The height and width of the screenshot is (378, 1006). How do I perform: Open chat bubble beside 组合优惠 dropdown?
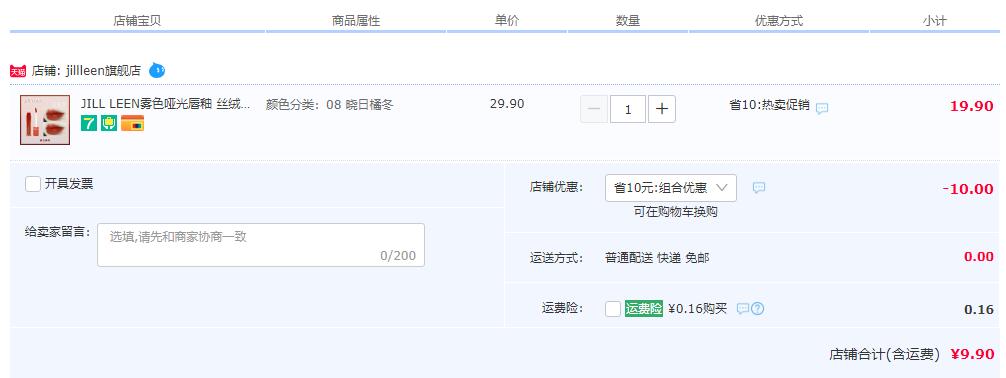759,188
